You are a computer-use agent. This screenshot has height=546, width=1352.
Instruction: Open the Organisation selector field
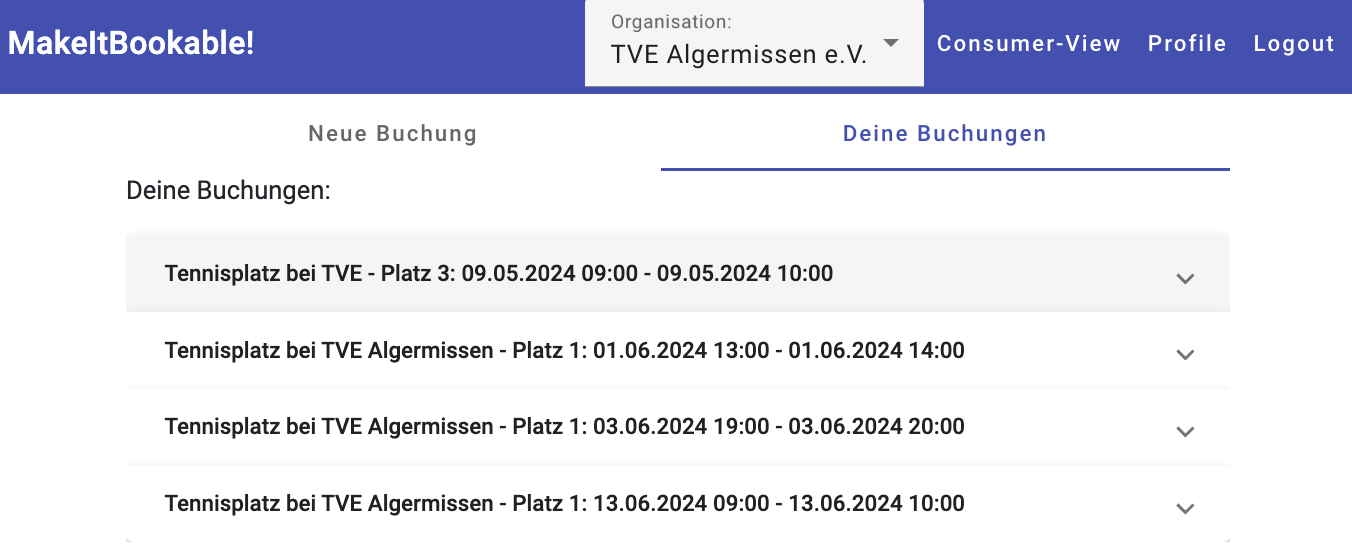click(x=754, y=43)
